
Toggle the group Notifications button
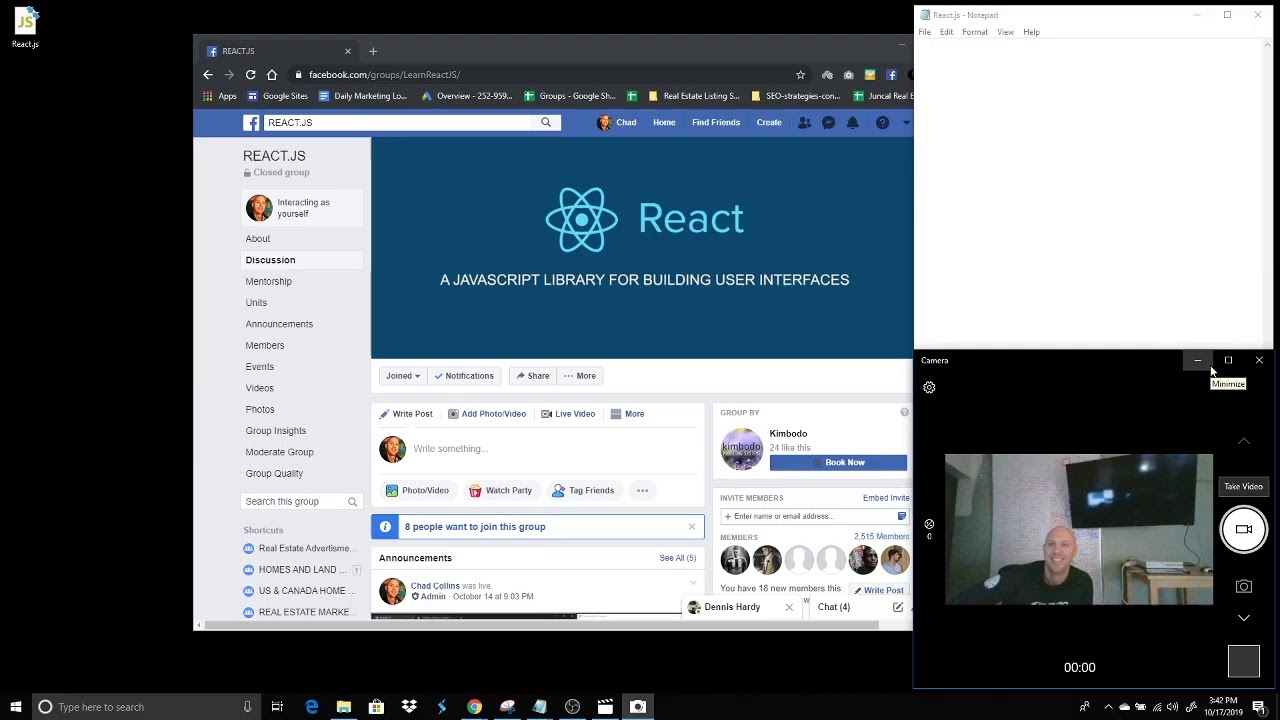(464, 376)
